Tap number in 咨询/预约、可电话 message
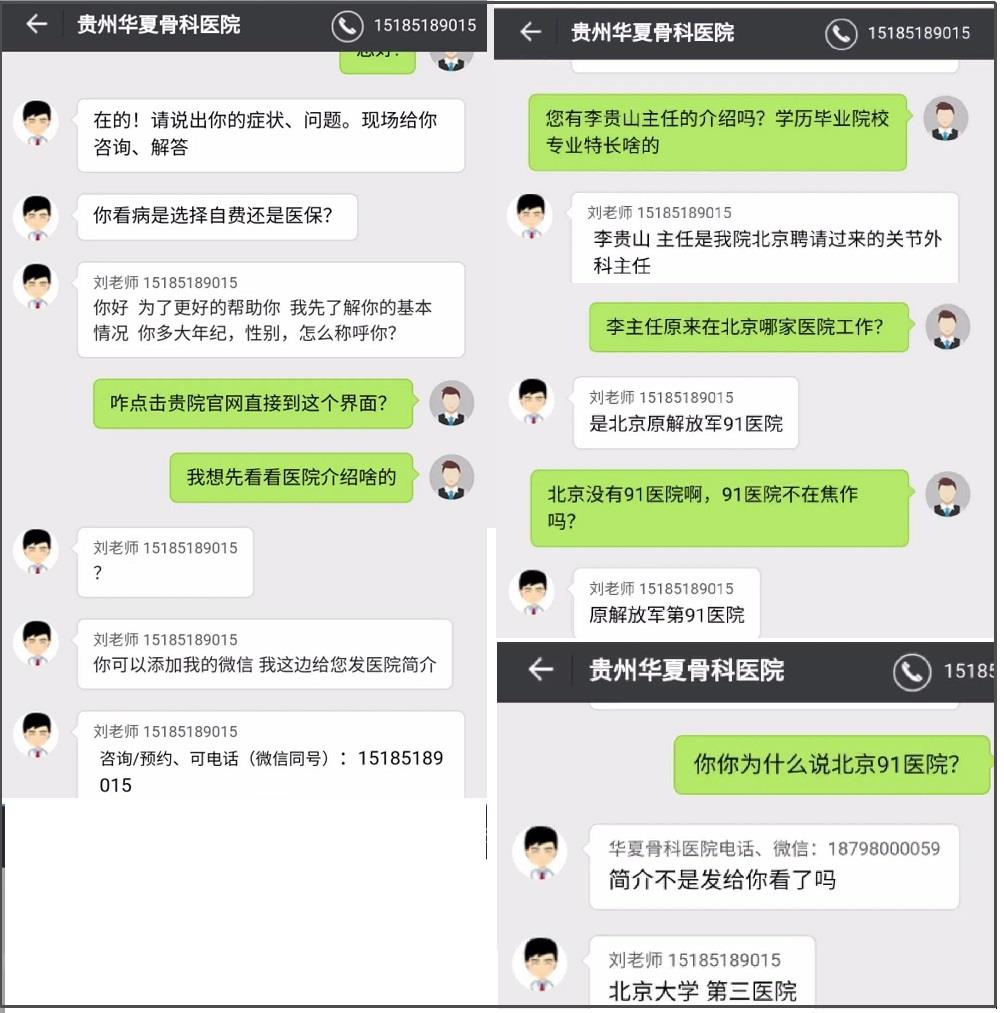Screen dimensions: 1004x1013 [x=271, y=771]
